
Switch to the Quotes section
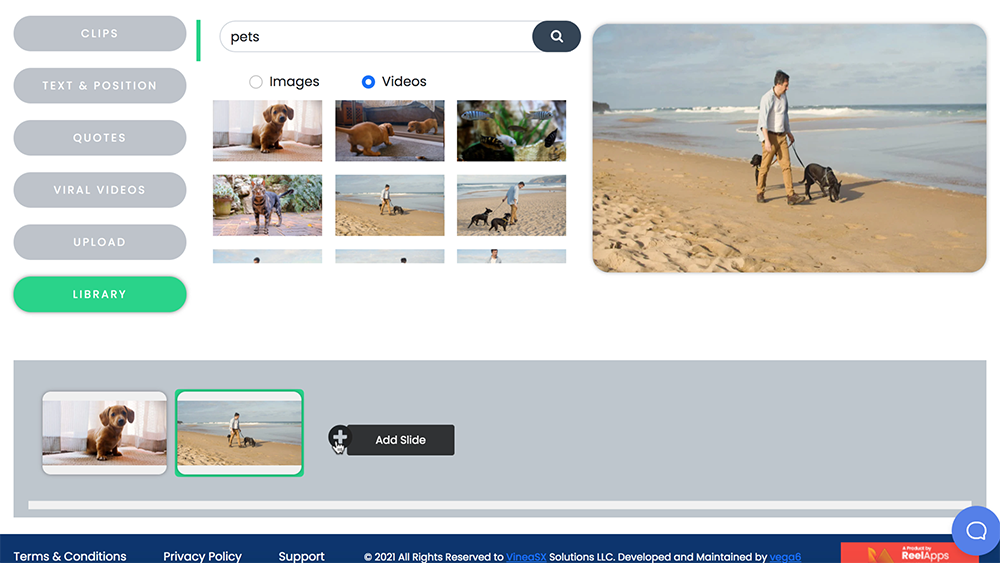pyautogui.click(x=100, y=138)
